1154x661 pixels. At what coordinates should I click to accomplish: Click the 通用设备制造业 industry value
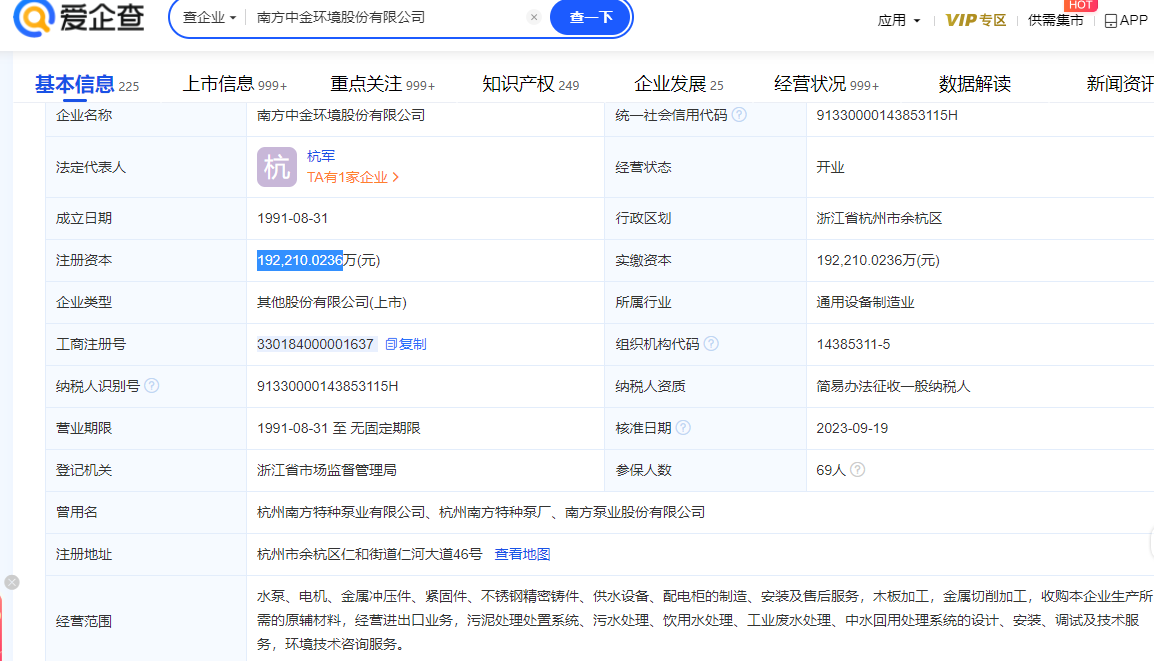866,302
